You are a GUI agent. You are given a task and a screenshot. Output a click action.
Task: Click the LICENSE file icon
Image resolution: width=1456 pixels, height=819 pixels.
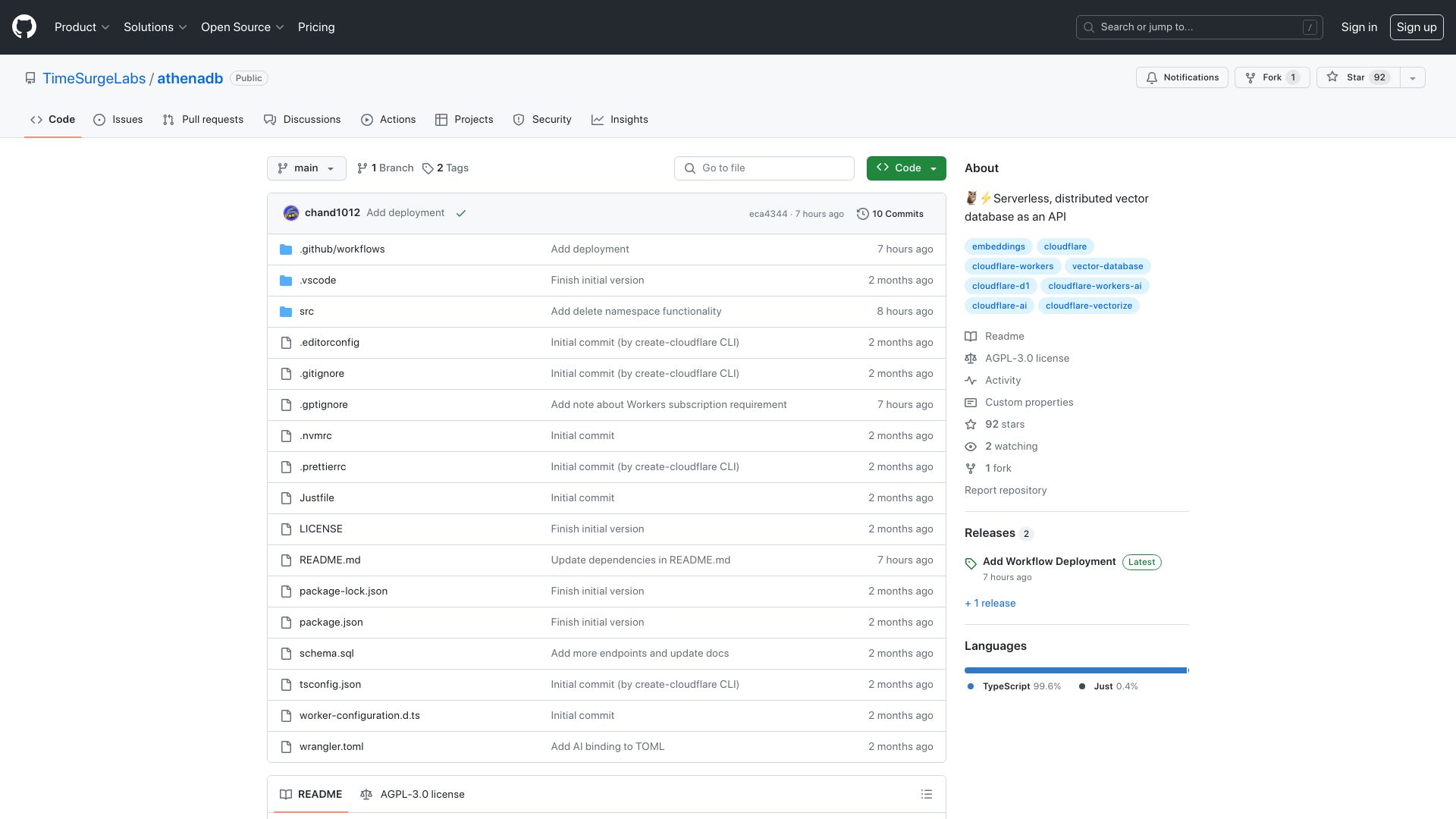(286, 529)
